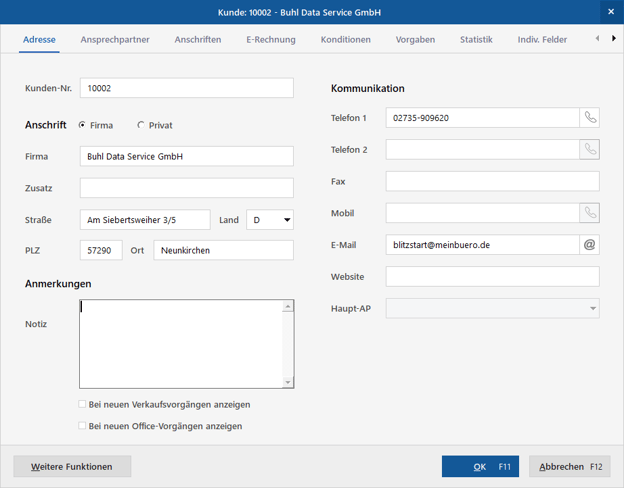Select the Firma radio button
This screenshot has height=488, width=624.
tap(82, 126)
